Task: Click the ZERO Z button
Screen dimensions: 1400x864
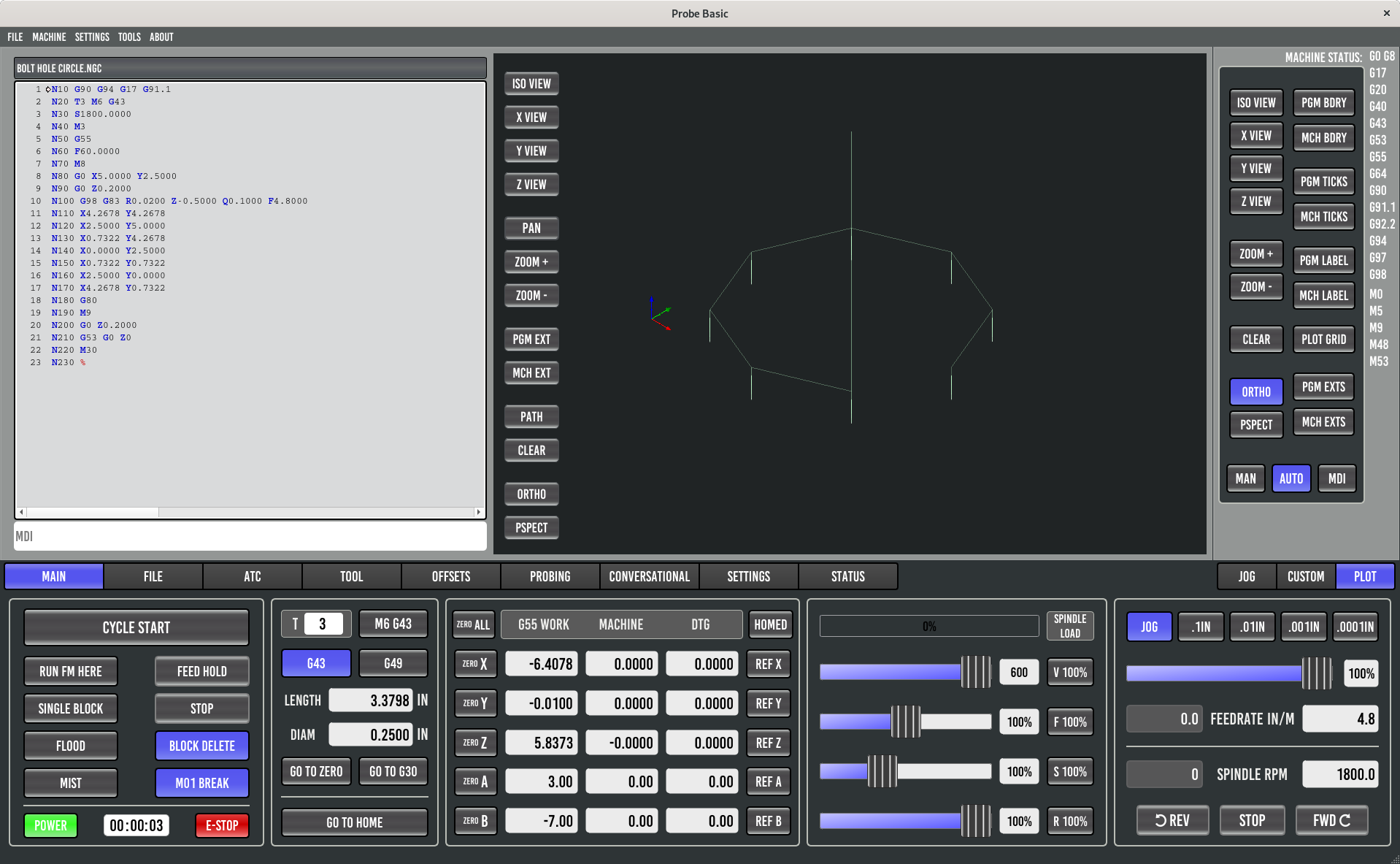Action: coord(475,743)
